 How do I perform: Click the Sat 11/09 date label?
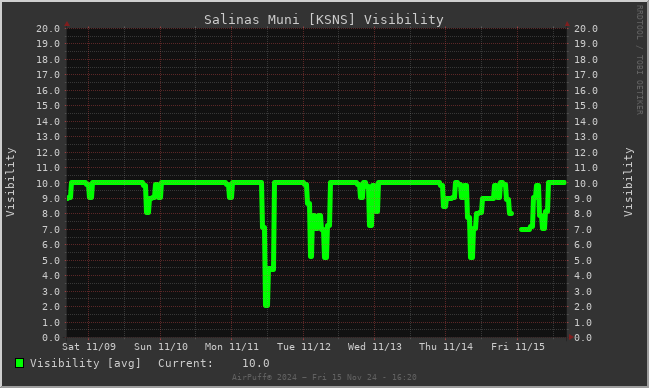(89, 347)
